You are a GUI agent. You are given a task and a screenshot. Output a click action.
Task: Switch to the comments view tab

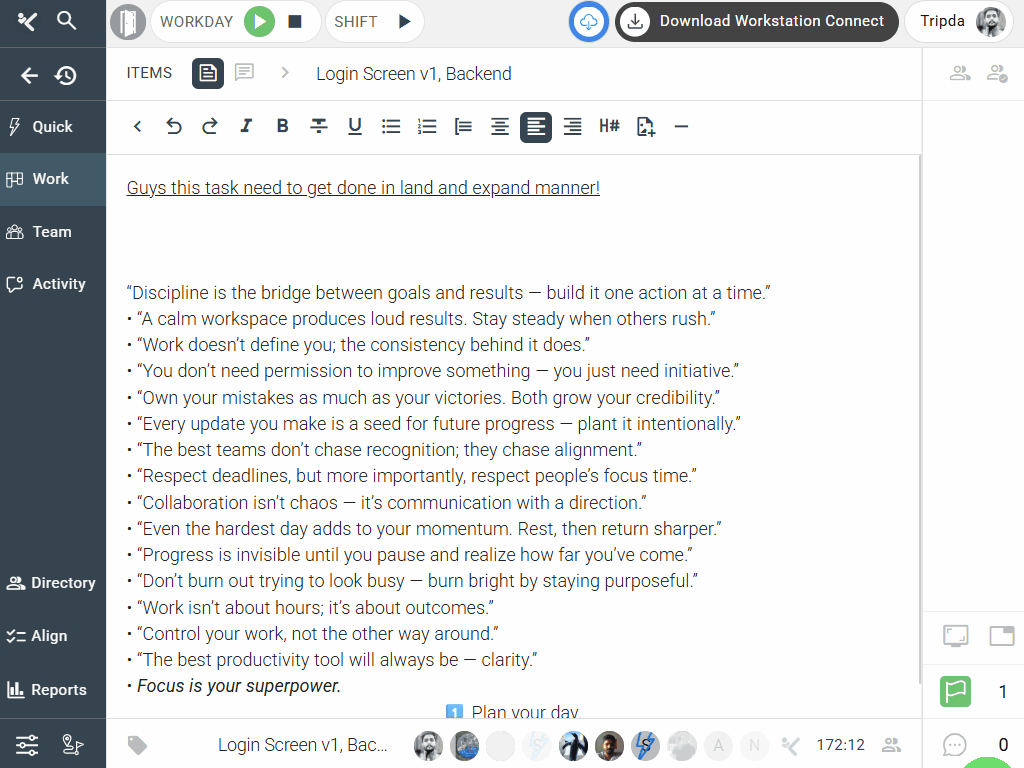[244, 72]
